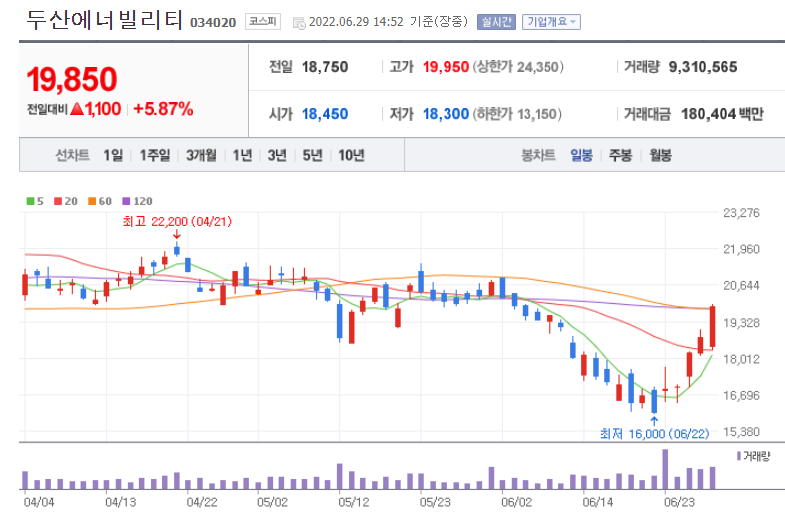Switch to the 일봉 candlestick chart

click(x=581, y=155)
